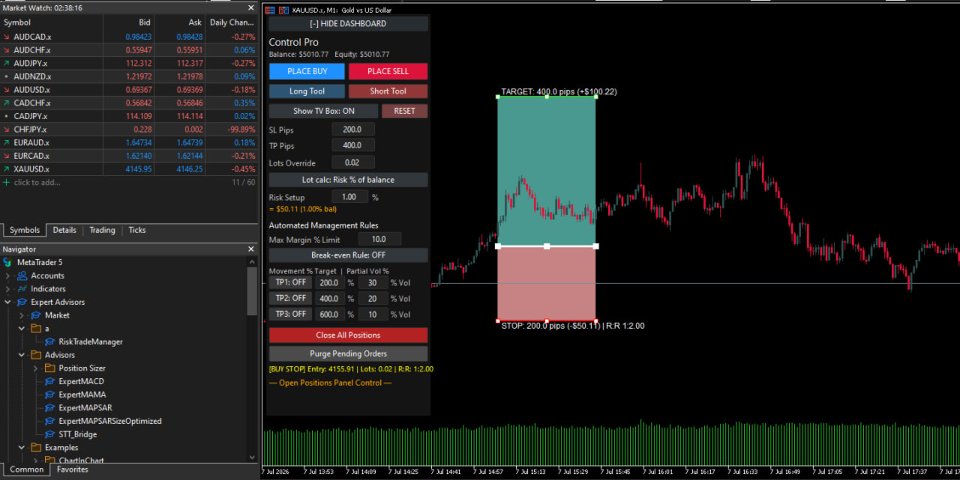Viewport: 960px width, 480px height.
Task: Open the Details tab in Market Watch
Action: click(x=64, y=230)
